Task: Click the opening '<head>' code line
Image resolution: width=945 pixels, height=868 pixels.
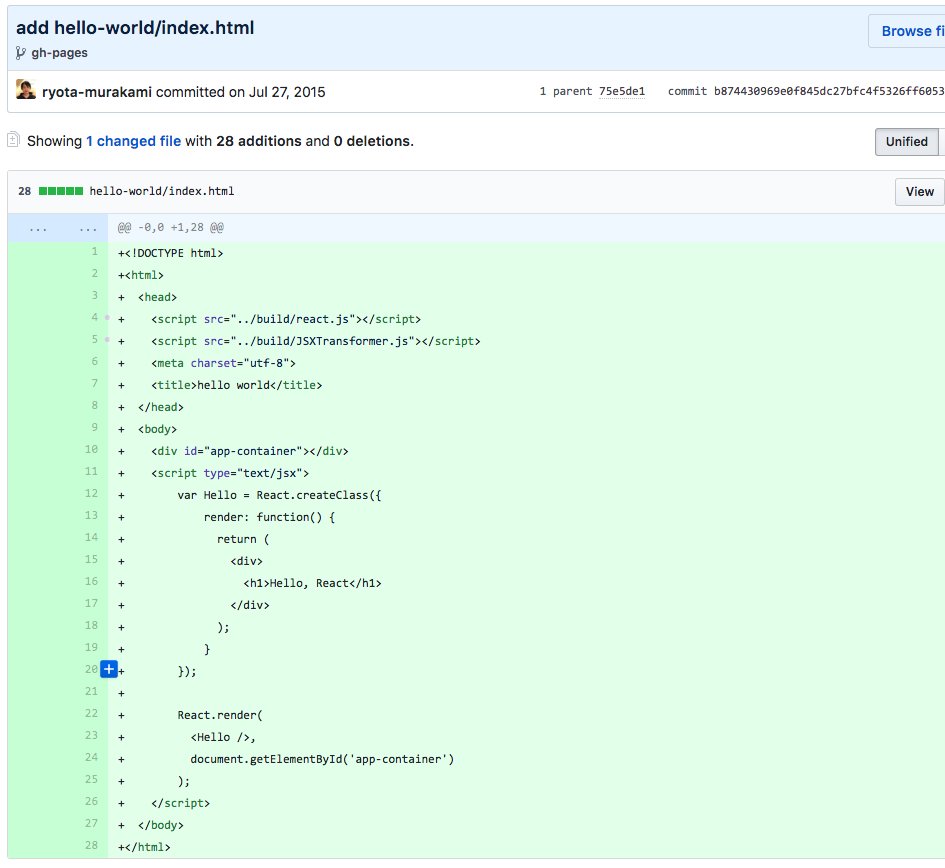Action: pos(157,297)
